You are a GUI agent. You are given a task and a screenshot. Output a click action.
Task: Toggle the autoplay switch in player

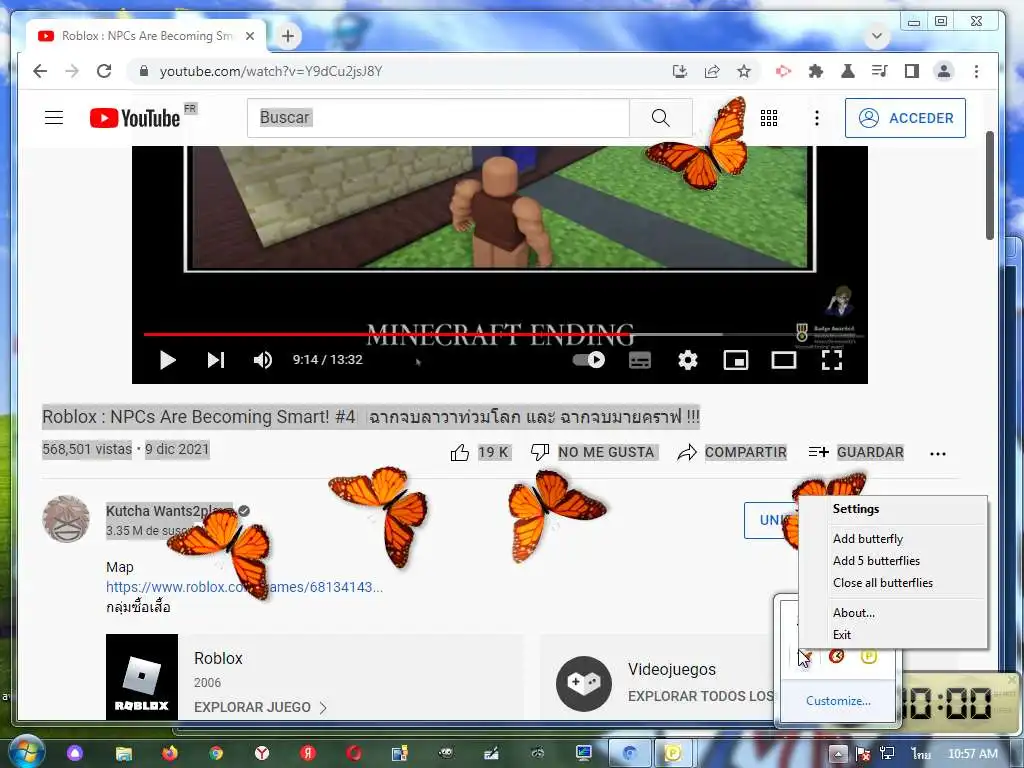(589, 360)
